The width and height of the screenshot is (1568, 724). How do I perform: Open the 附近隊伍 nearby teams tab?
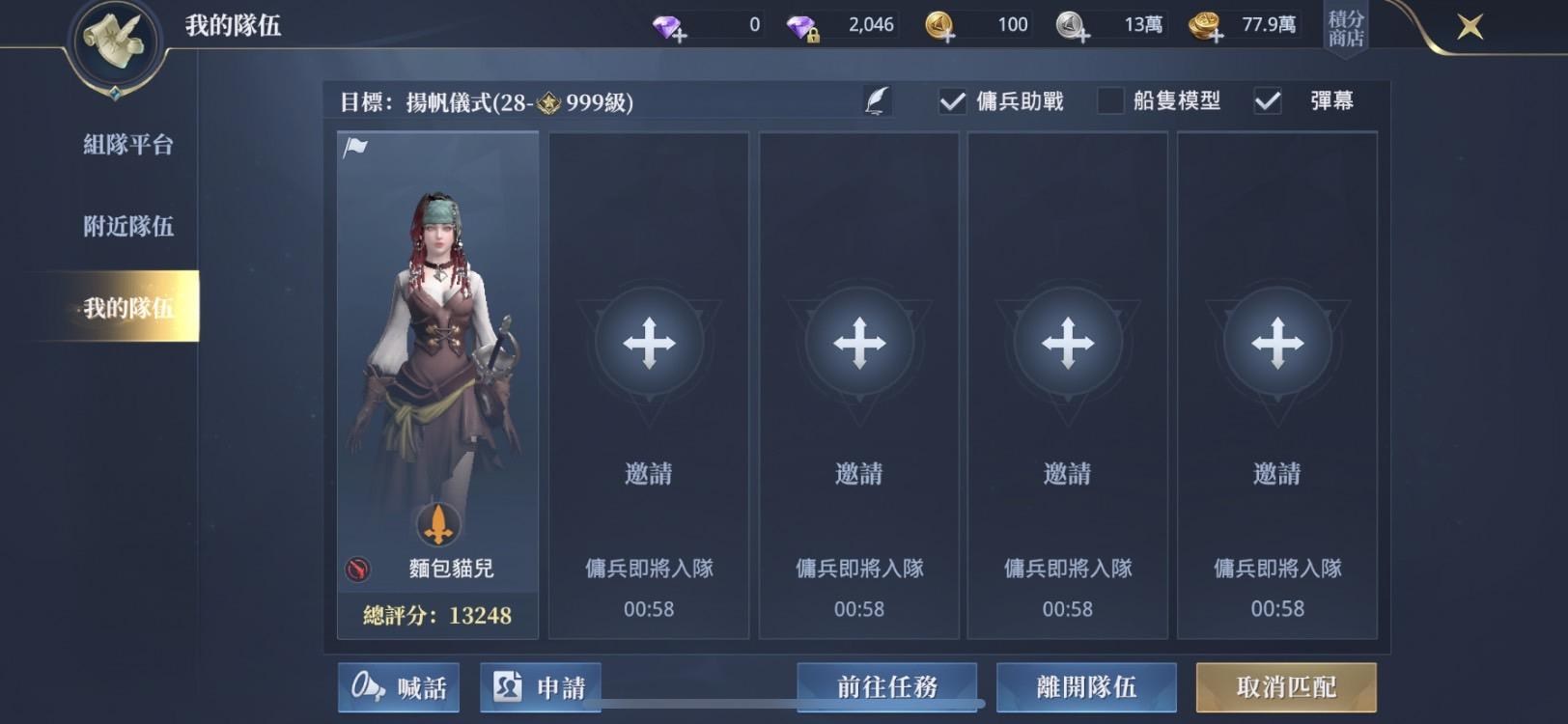tap(128, 226)
